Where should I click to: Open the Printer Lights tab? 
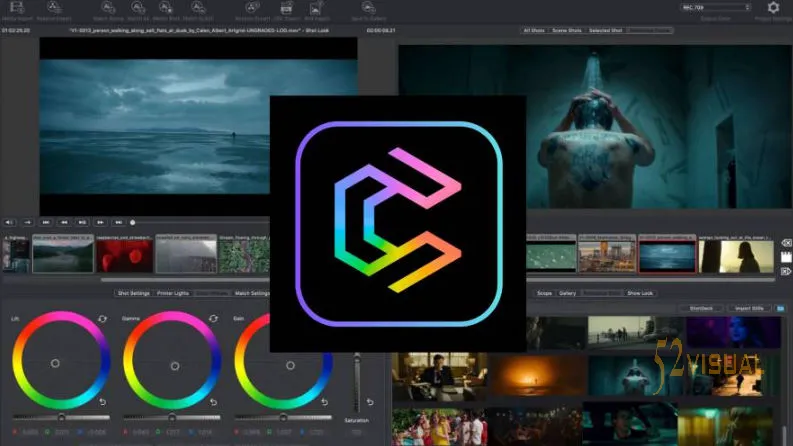(x=172, y=293)
